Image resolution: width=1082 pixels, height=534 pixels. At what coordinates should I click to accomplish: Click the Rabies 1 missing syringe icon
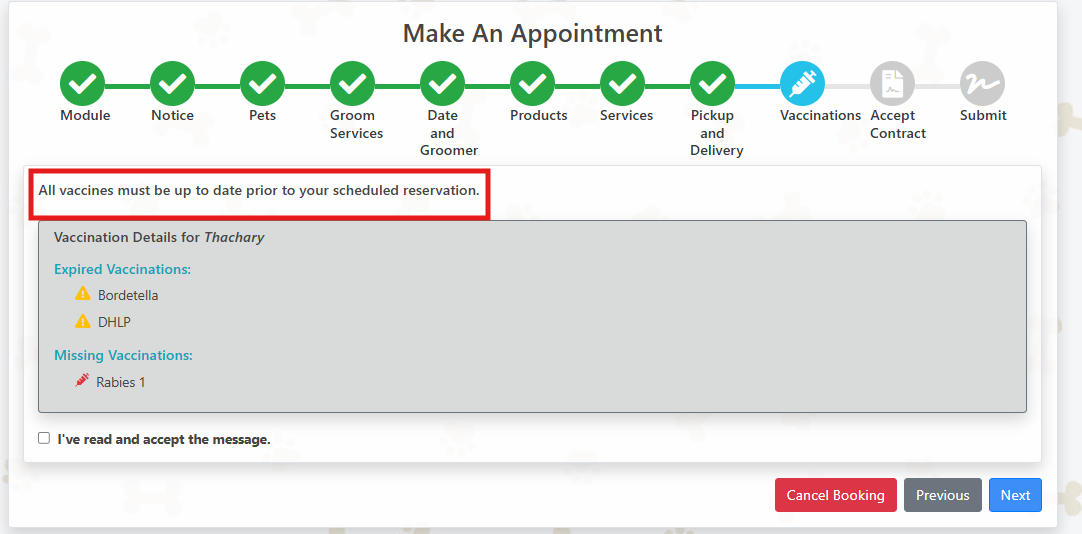(83, 381)
